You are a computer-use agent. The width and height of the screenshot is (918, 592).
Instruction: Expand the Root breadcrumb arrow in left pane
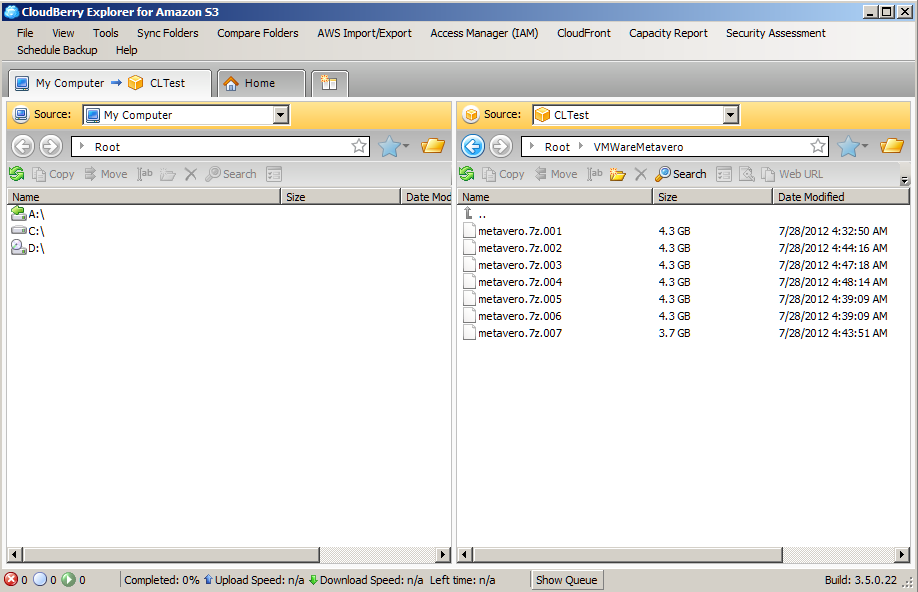[81, 146]
